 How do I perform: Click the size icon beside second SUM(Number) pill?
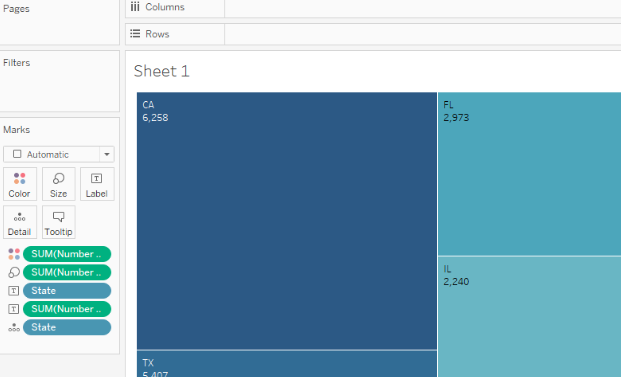coord(14,272)
